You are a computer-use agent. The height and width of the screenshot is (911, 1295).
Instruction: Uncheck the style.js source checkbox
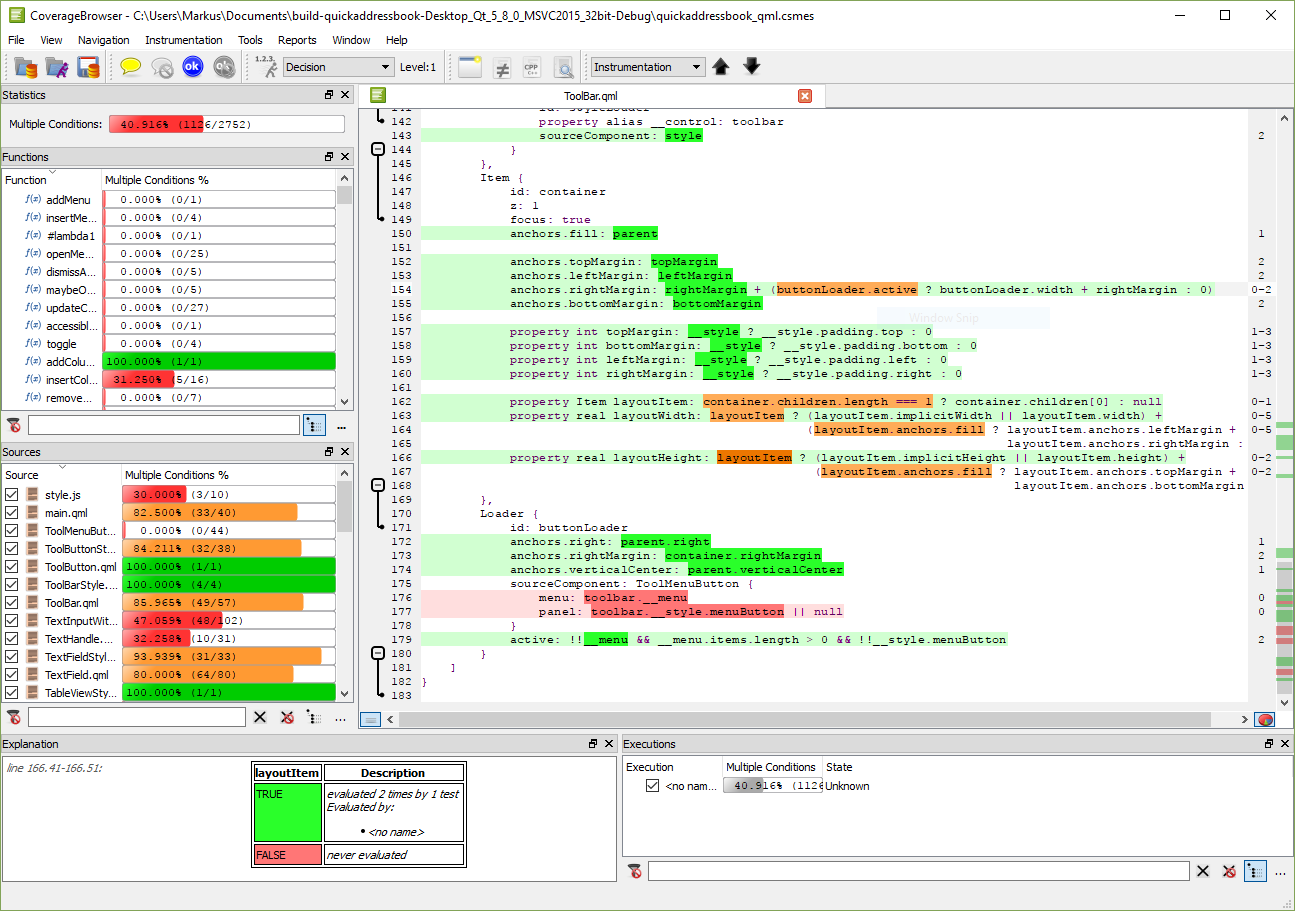coord(12,495)
